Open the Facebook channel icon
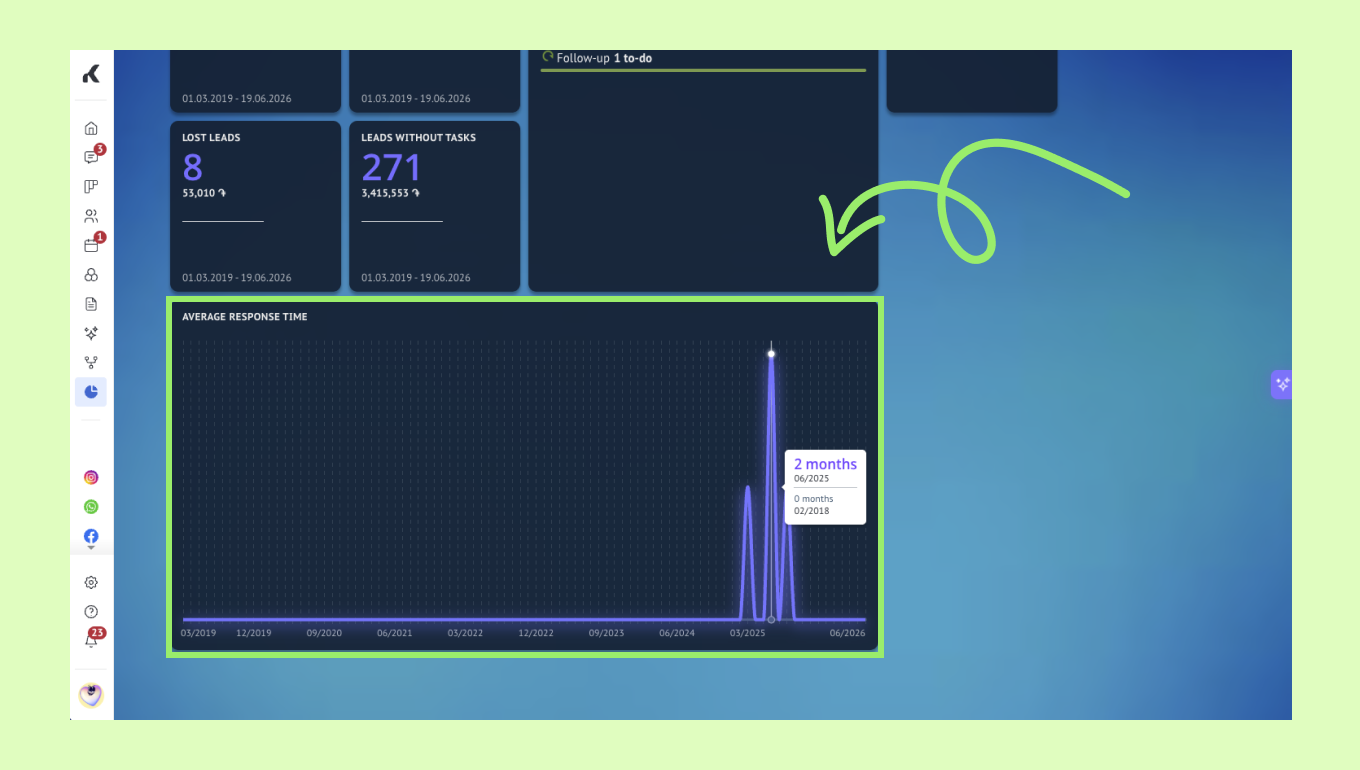 pos(91,536)
